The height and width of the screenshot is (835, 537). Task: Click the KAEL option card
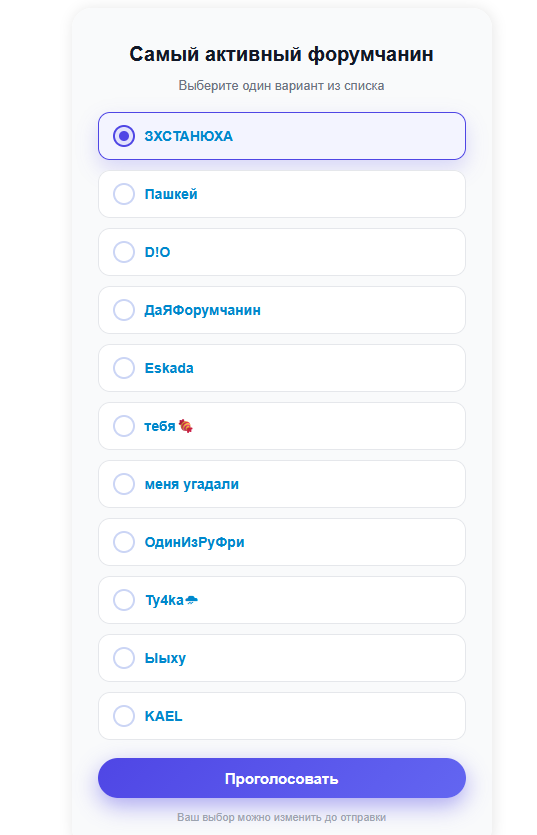282,716
